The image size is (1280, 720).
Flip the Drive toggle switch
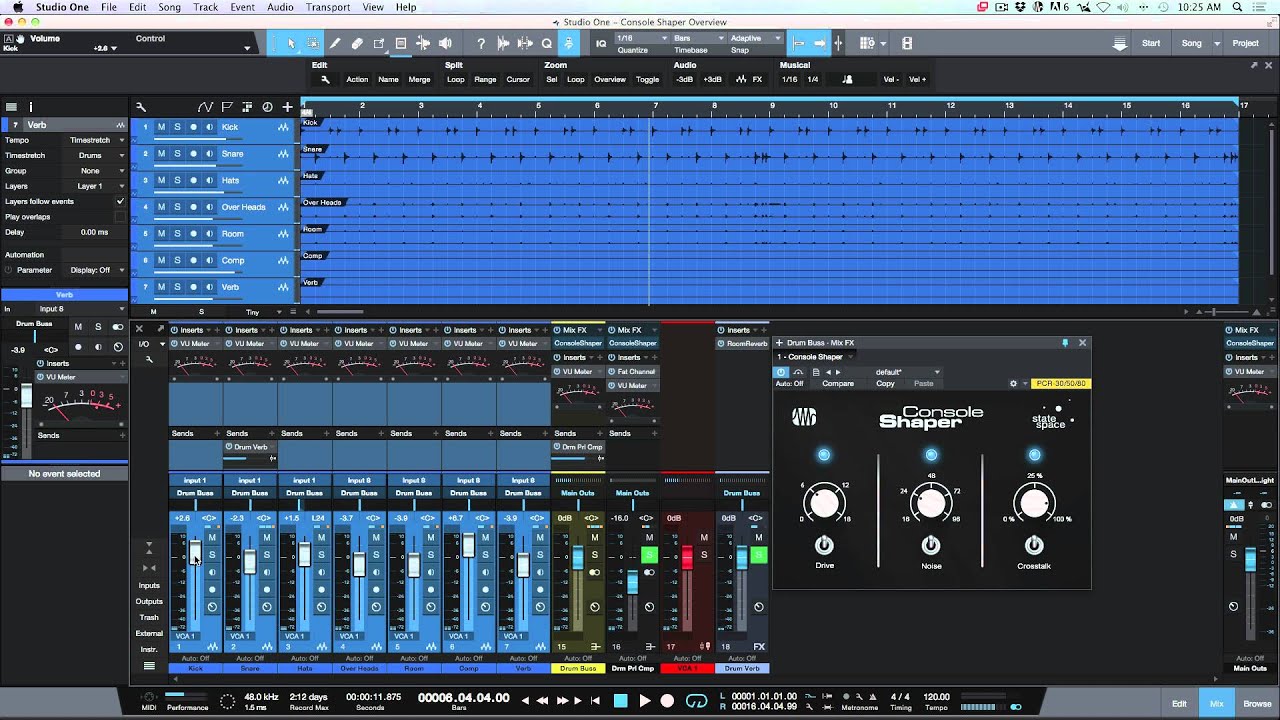(x=824, y=545)
